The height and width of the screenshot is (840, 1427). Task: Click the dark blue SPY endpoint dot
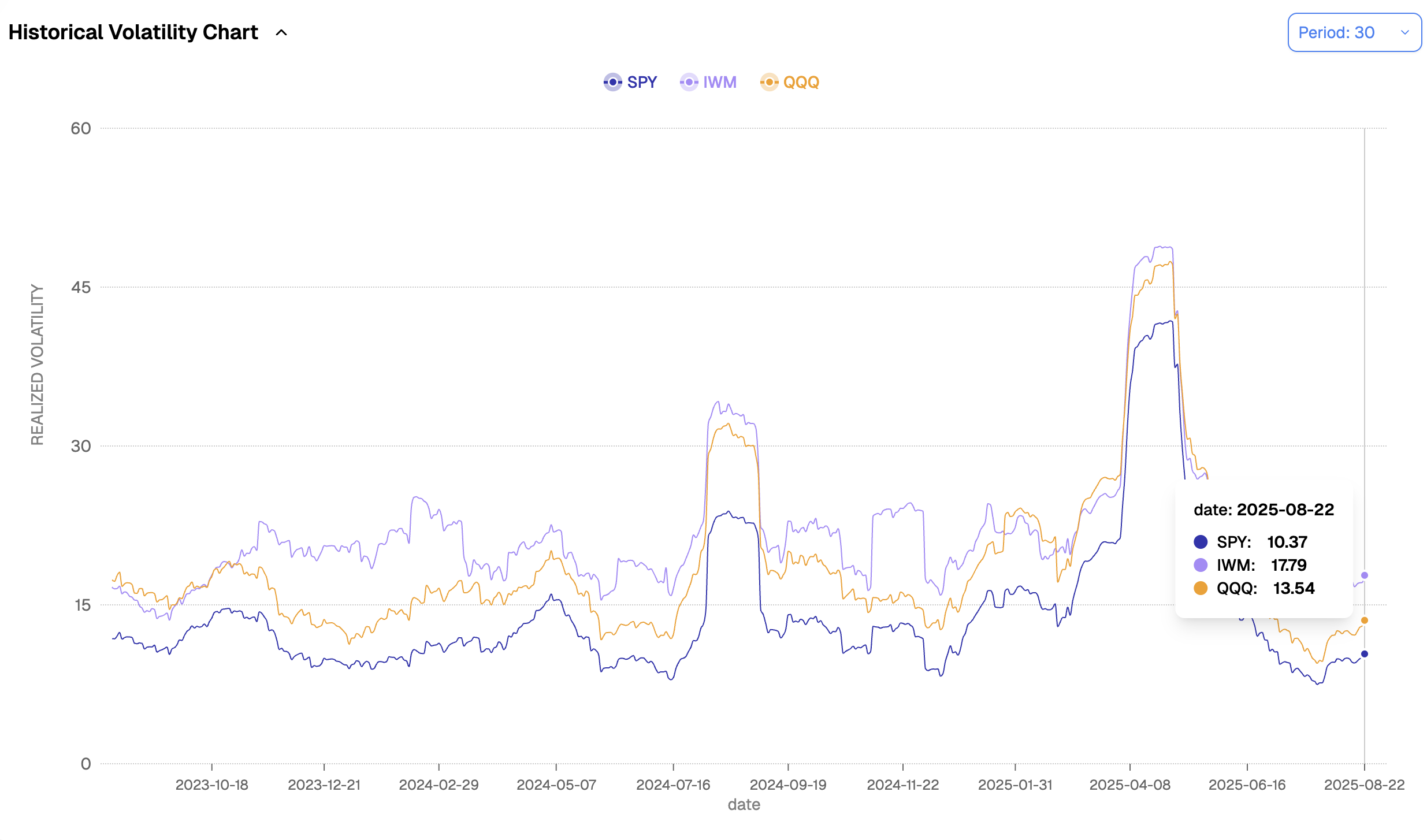1365,654
